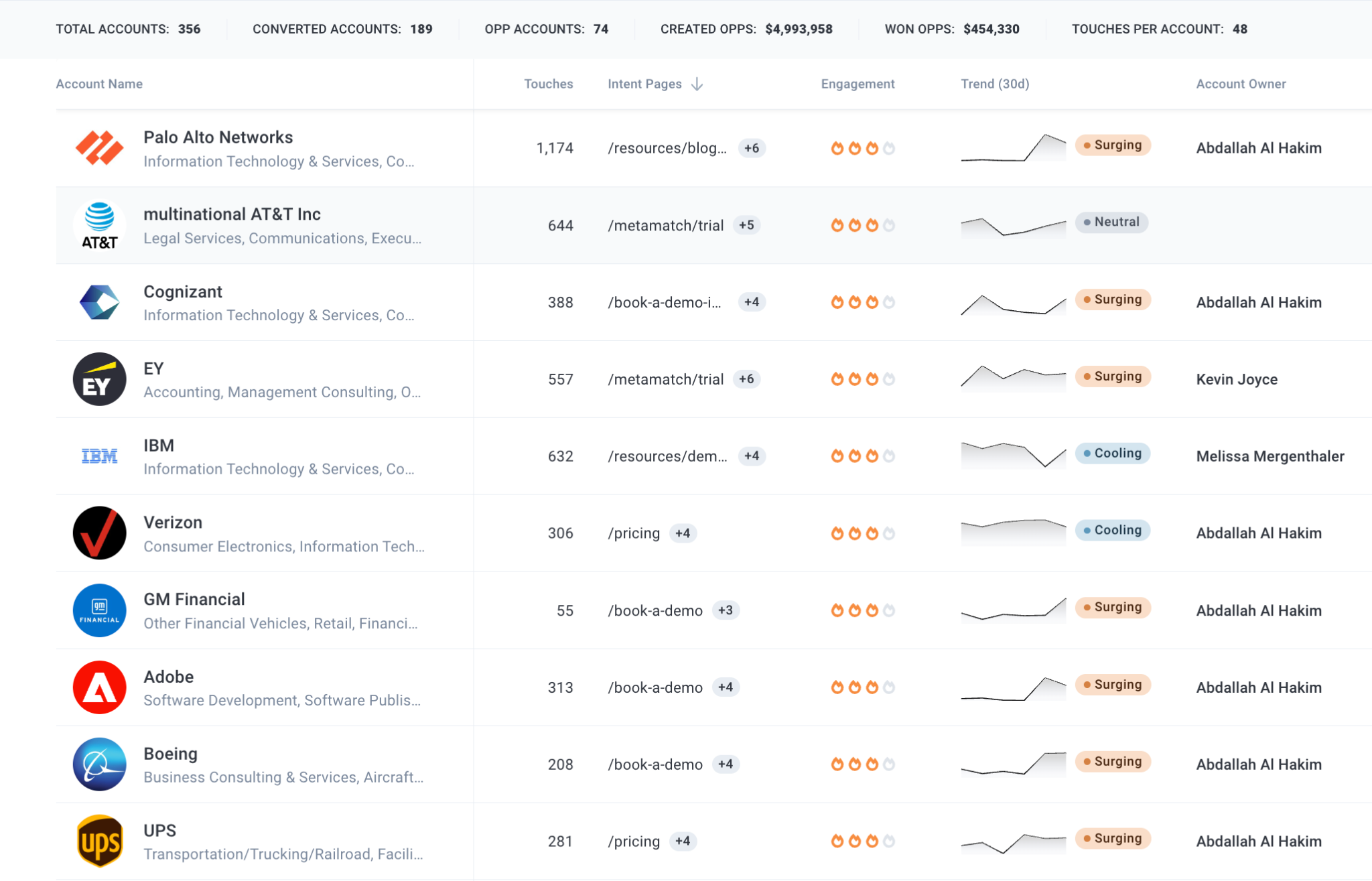Click the Cognizant logo icon
Screen dimensions: 1372x881
click(x=99, y=302)
